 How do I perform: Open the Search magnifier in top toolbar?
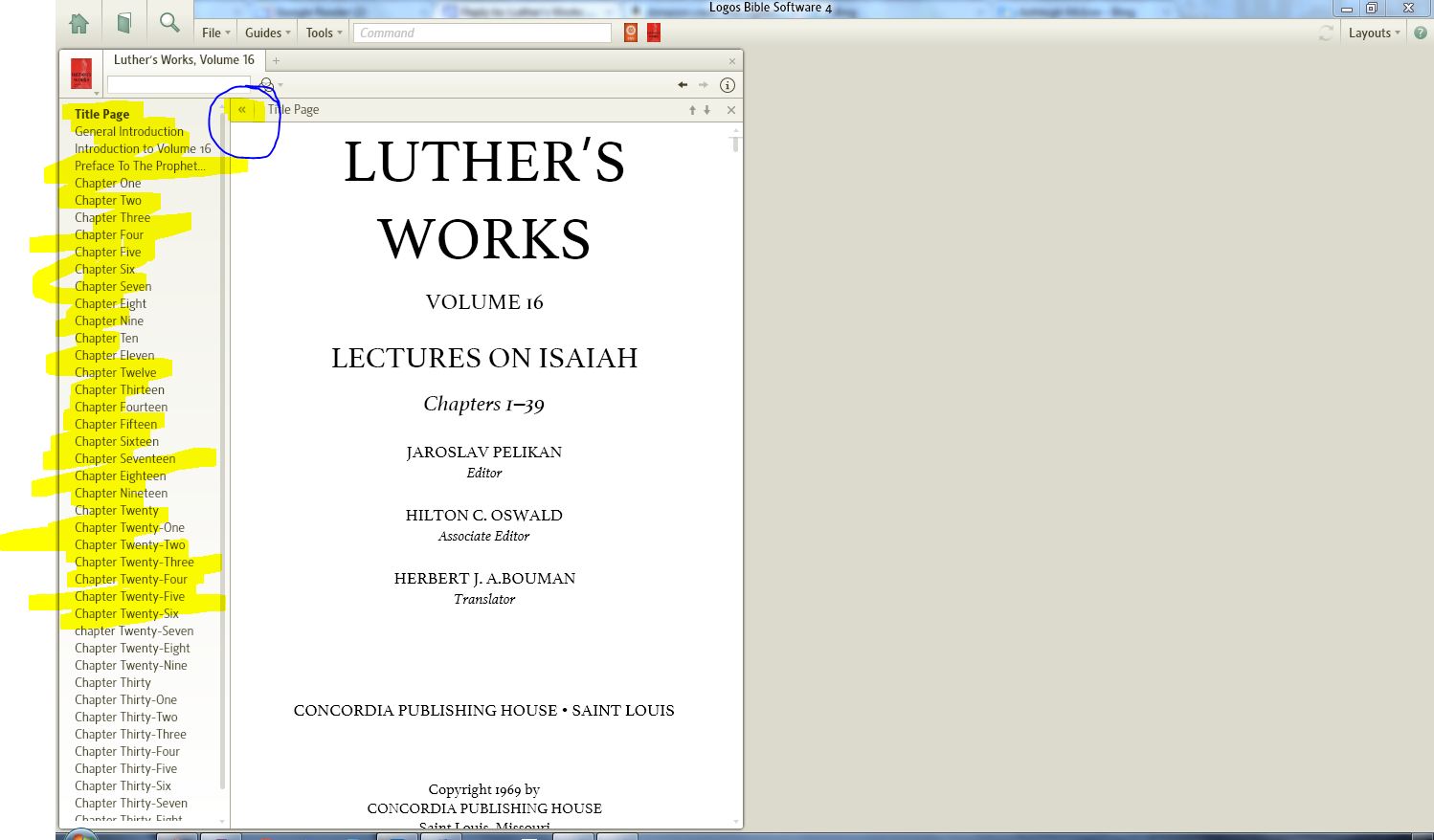[169, 23]
